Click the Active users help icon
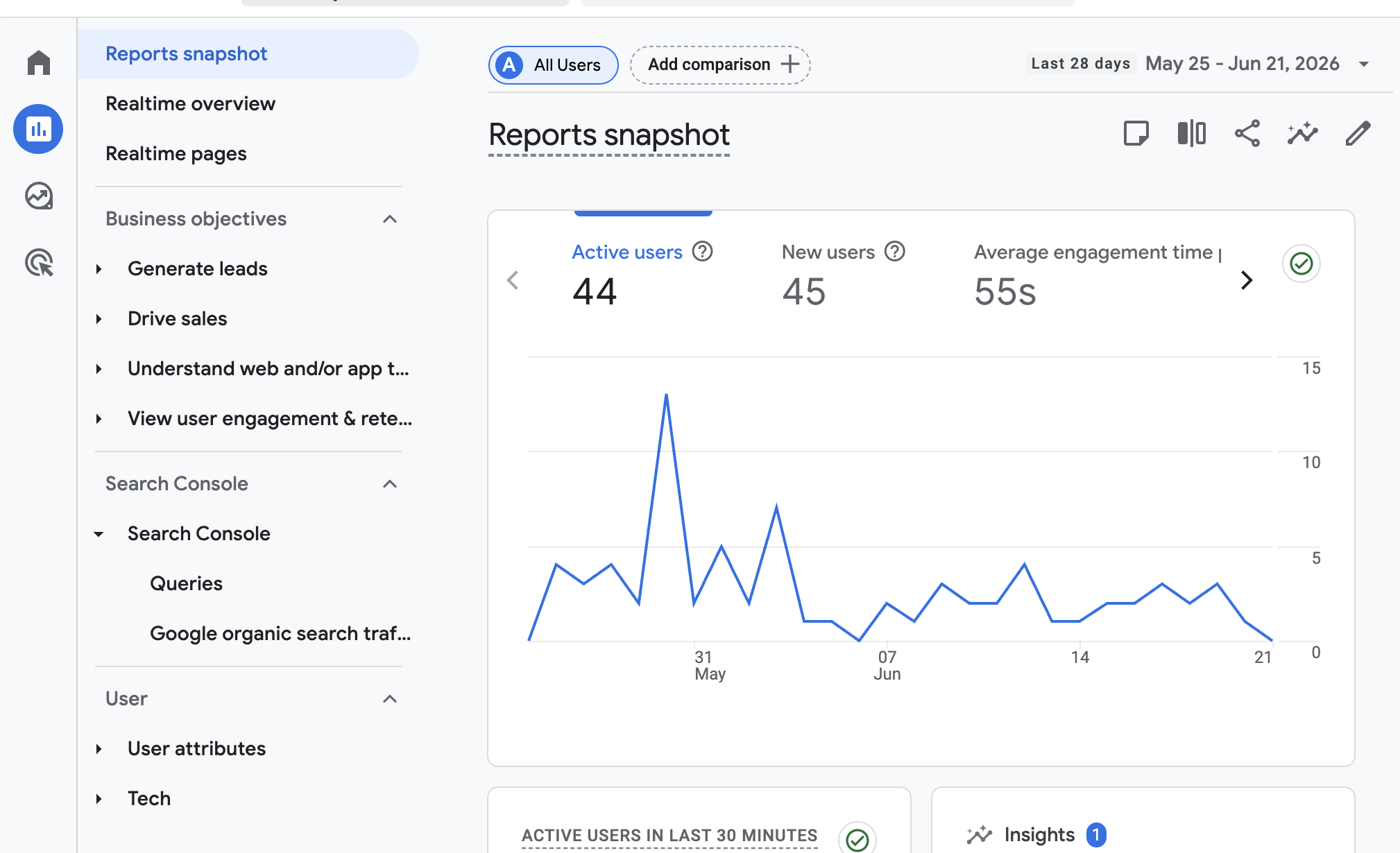The image size is (1400, 853). click(x=703, y=251)
